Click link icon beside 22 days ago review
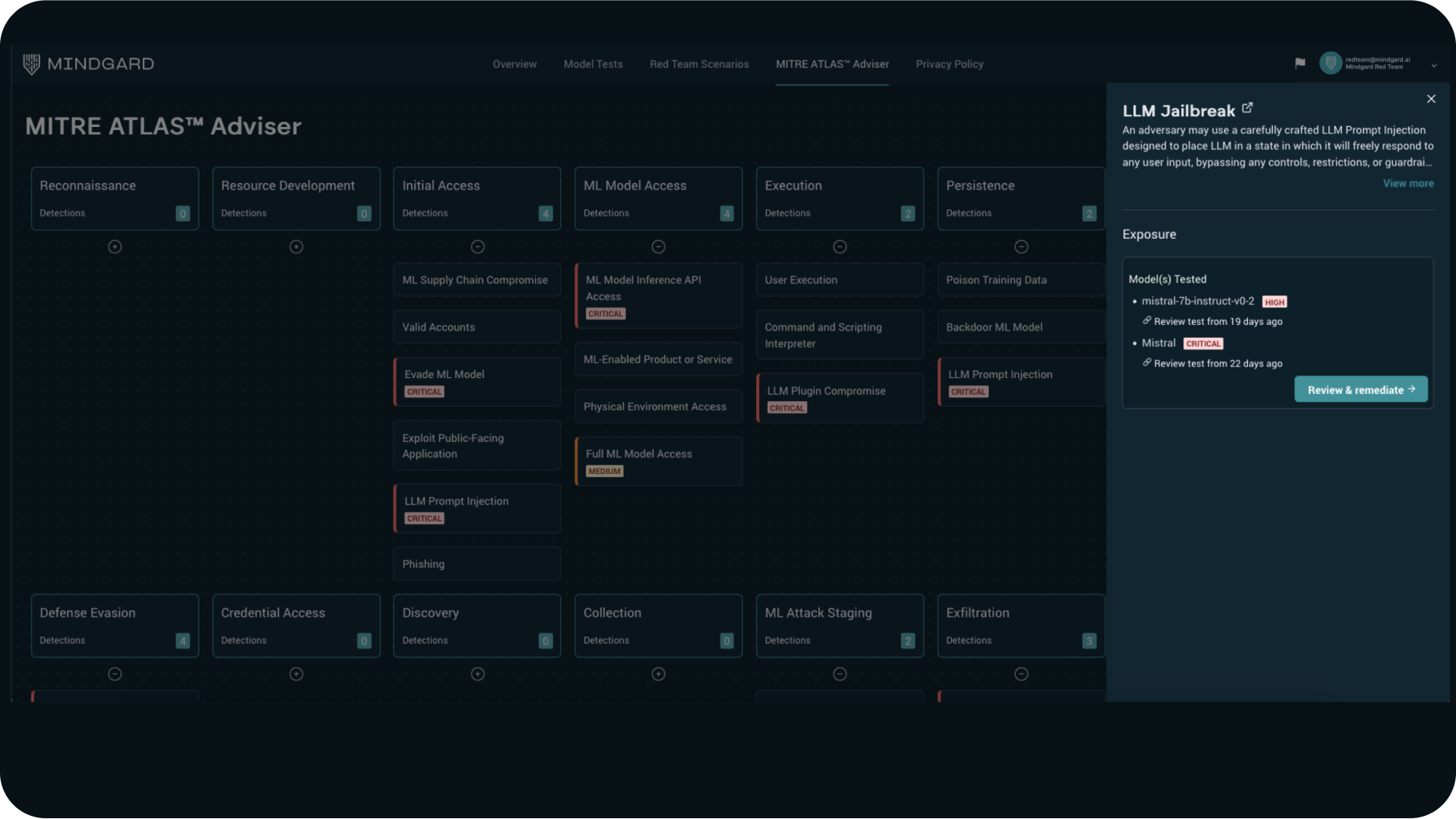 coord(1146,363)
